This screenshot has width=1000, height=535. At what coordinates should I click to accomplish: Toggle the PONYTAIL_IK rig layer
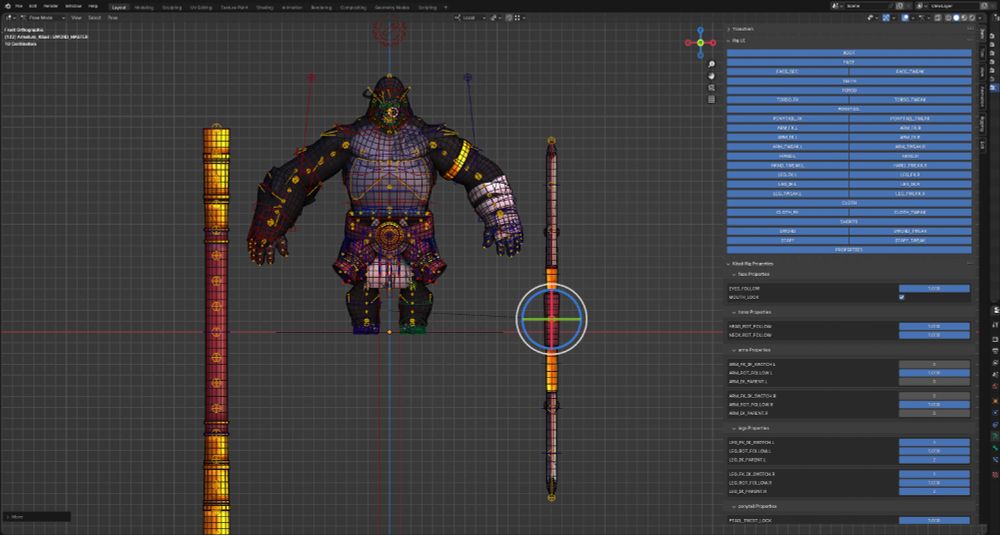click(788, 119)
